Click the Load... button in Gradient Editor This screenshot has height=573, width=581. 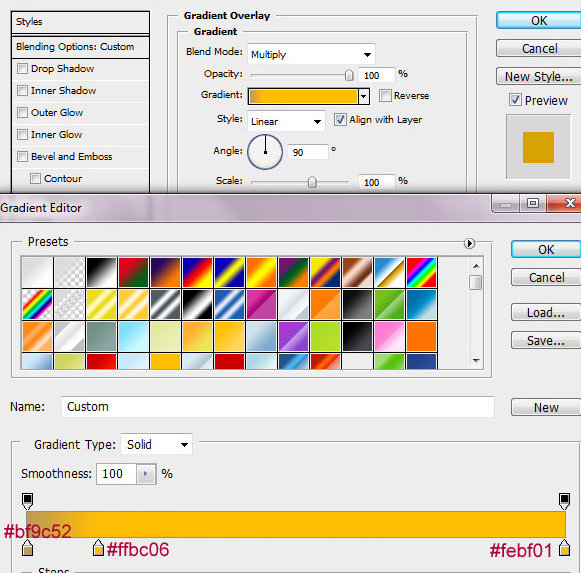click(545, 312)
